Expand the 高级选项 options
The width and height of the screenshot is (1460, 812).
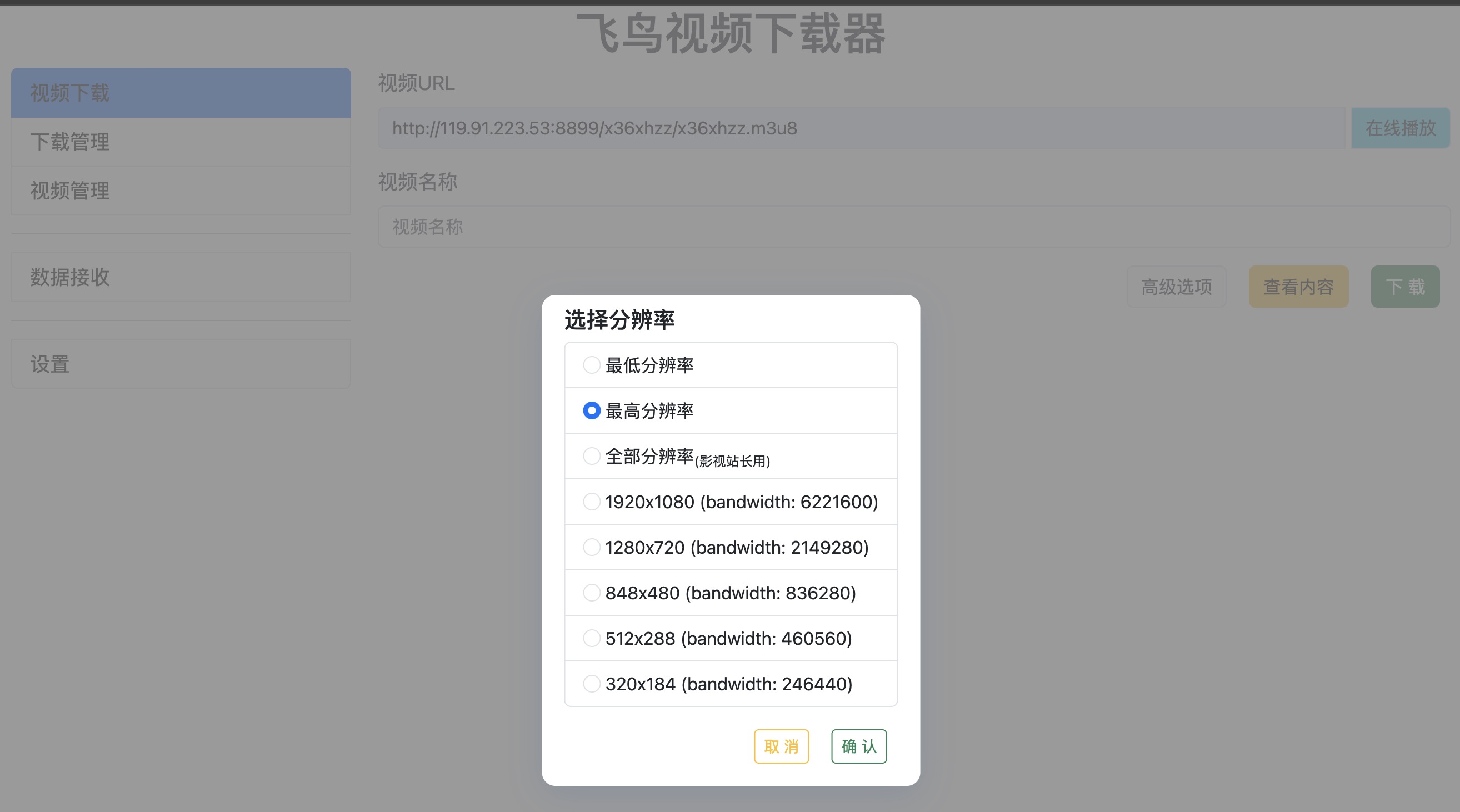1176,287
